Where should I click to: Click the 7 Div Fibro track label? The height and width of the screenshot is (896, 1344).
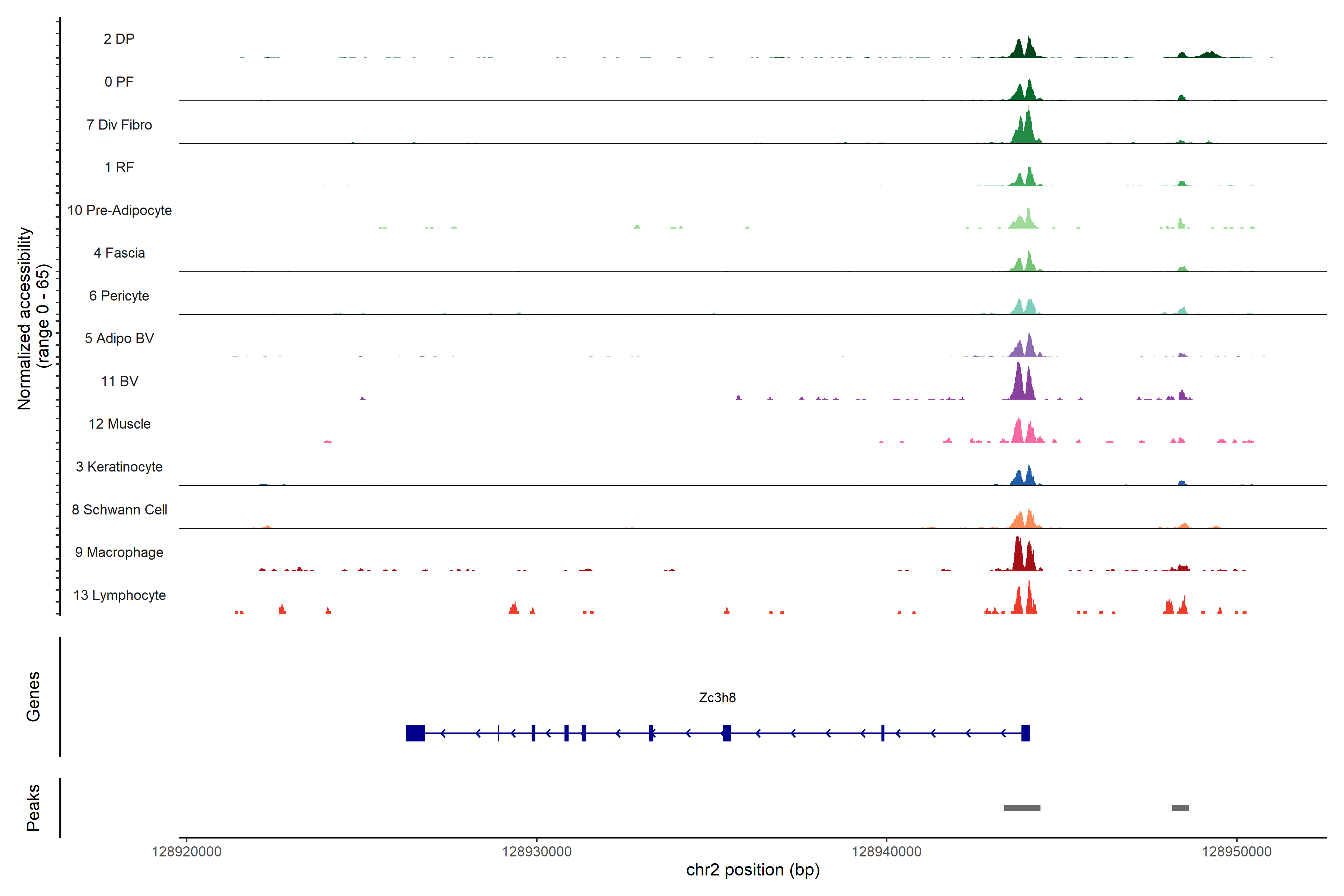(x=119, y=125)
